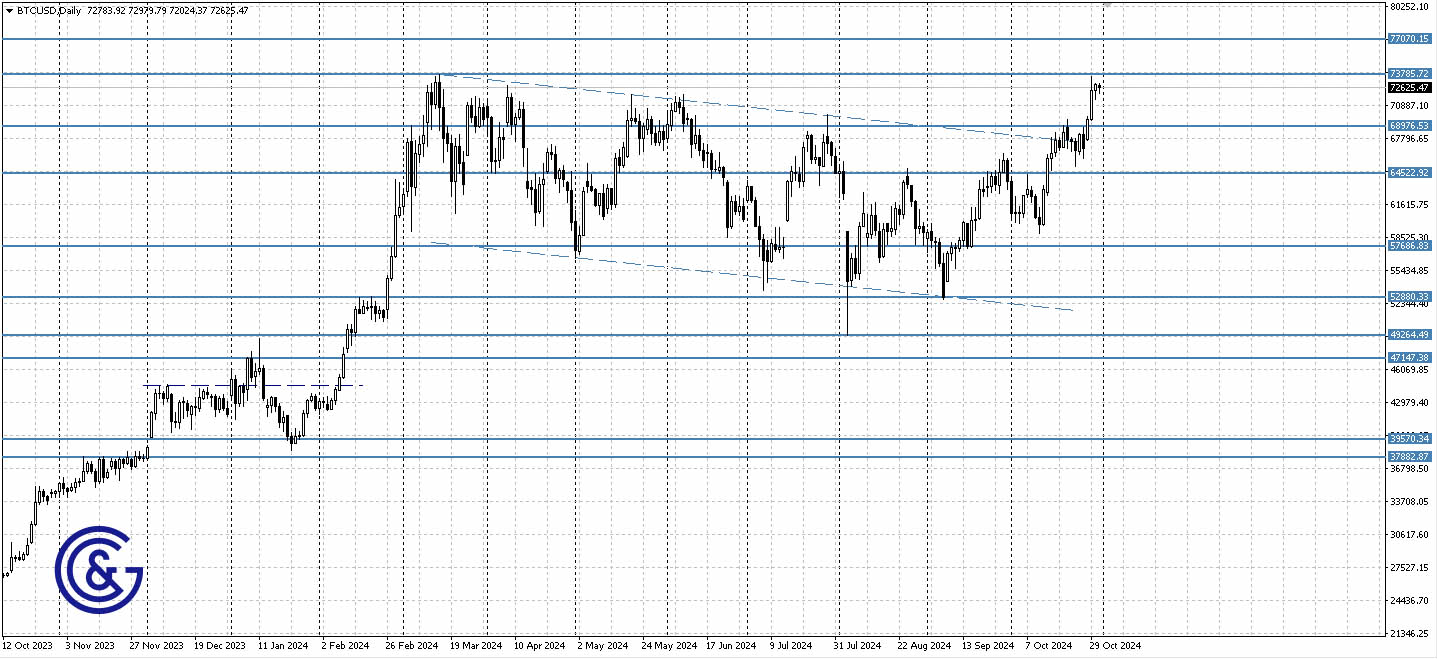1437x659 pixels.
Task: Click the triangle arrow before BTCUSD,Daily title
Action: [9, 10]
